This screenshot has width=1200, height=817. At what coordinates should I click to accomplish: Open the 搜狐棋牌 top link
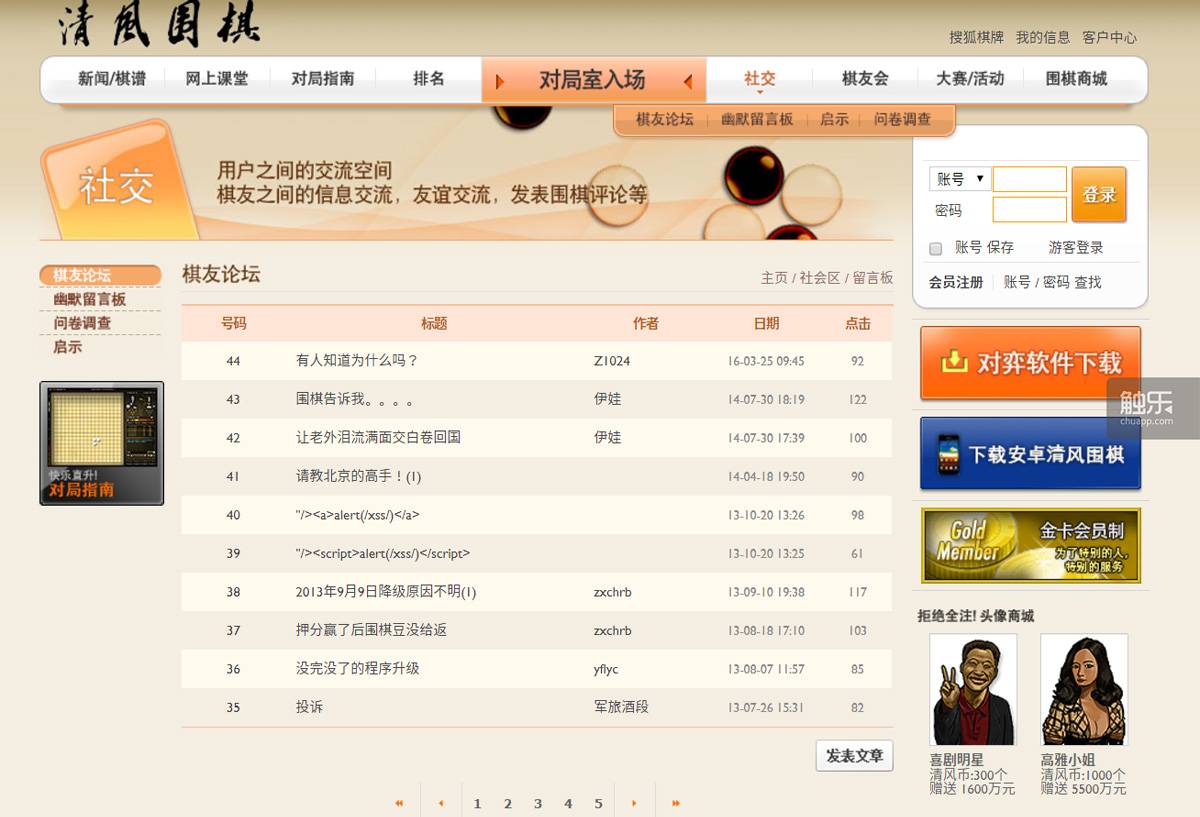(976, 37)
